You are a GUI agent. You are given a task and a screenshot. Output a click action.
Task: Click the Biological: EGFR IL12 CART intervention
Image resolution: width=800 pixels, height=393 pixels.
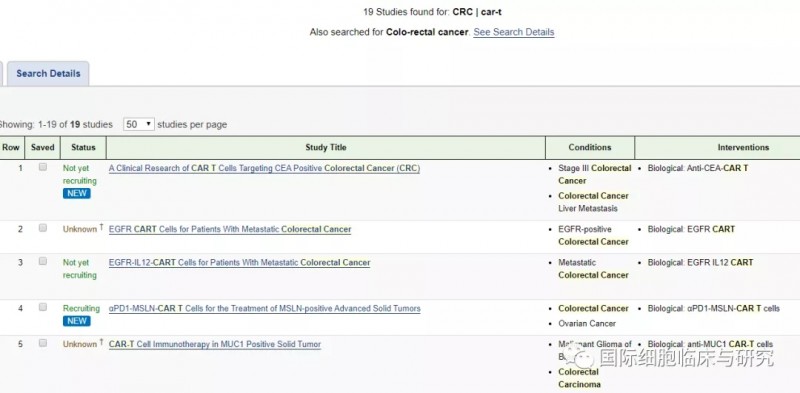[701, 263]
